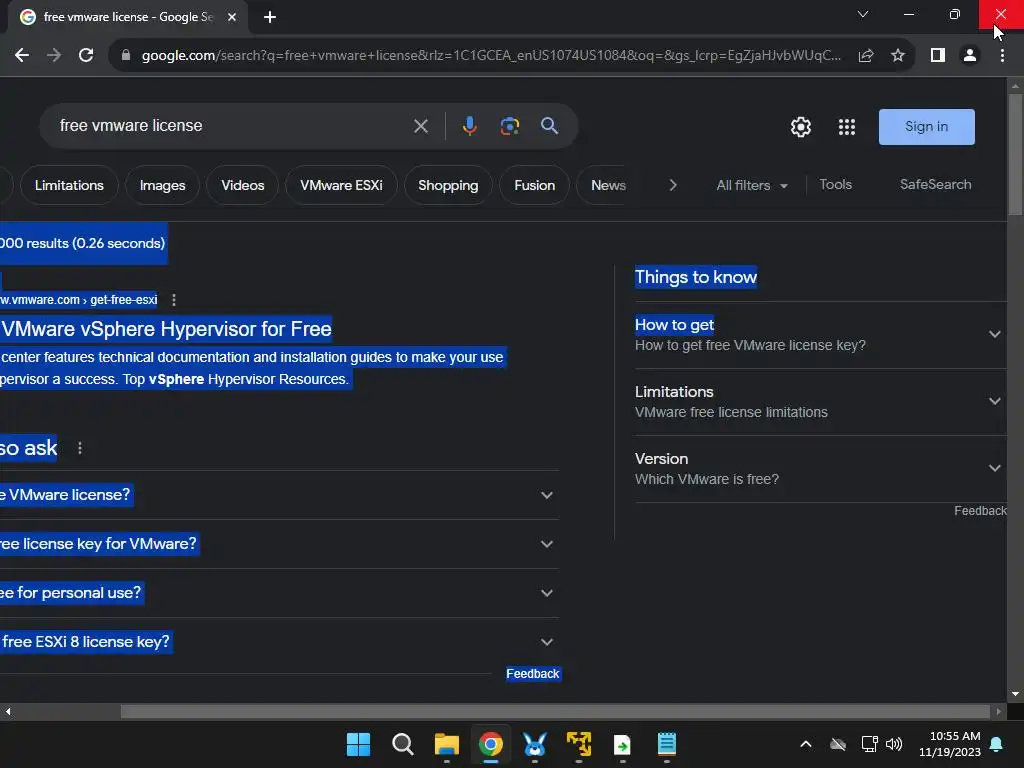Select the Fusion filter chip
Image resolution: width=1024 pixels, height=768 pixels.
pyautogui.click(x=534, y=185)
